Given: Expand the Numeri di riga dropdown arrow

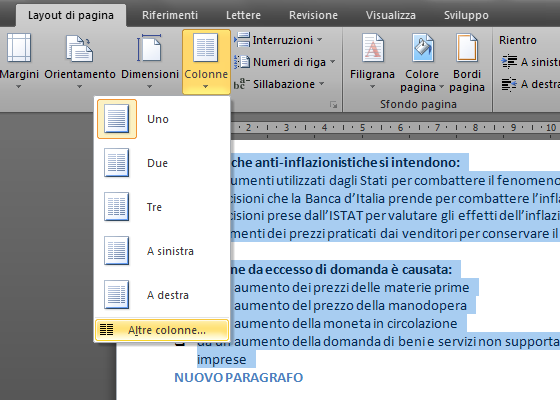Looking at the screenshot, I should pyautogui.click(x=332, y=62).
